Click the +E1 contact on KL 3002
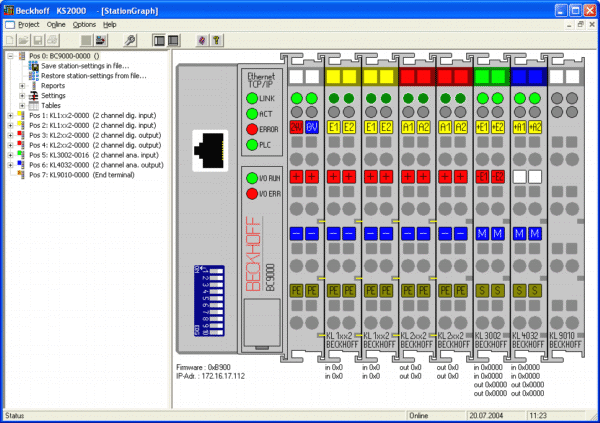Screen dimensions: 600x423 coord(482,127)
